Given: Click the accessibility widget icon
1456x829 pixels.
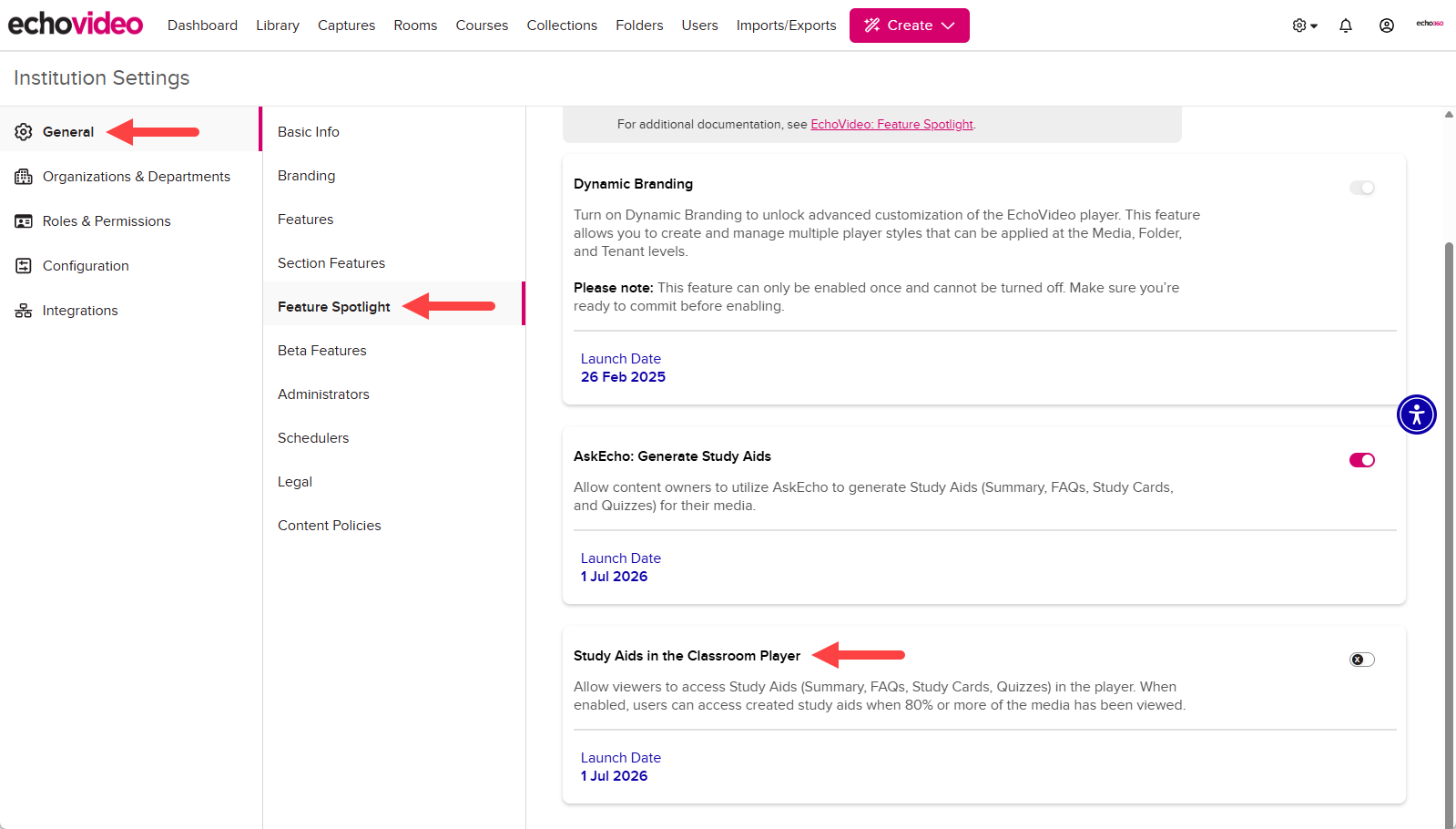Looking at the screenshot, I should (1417, 414).
